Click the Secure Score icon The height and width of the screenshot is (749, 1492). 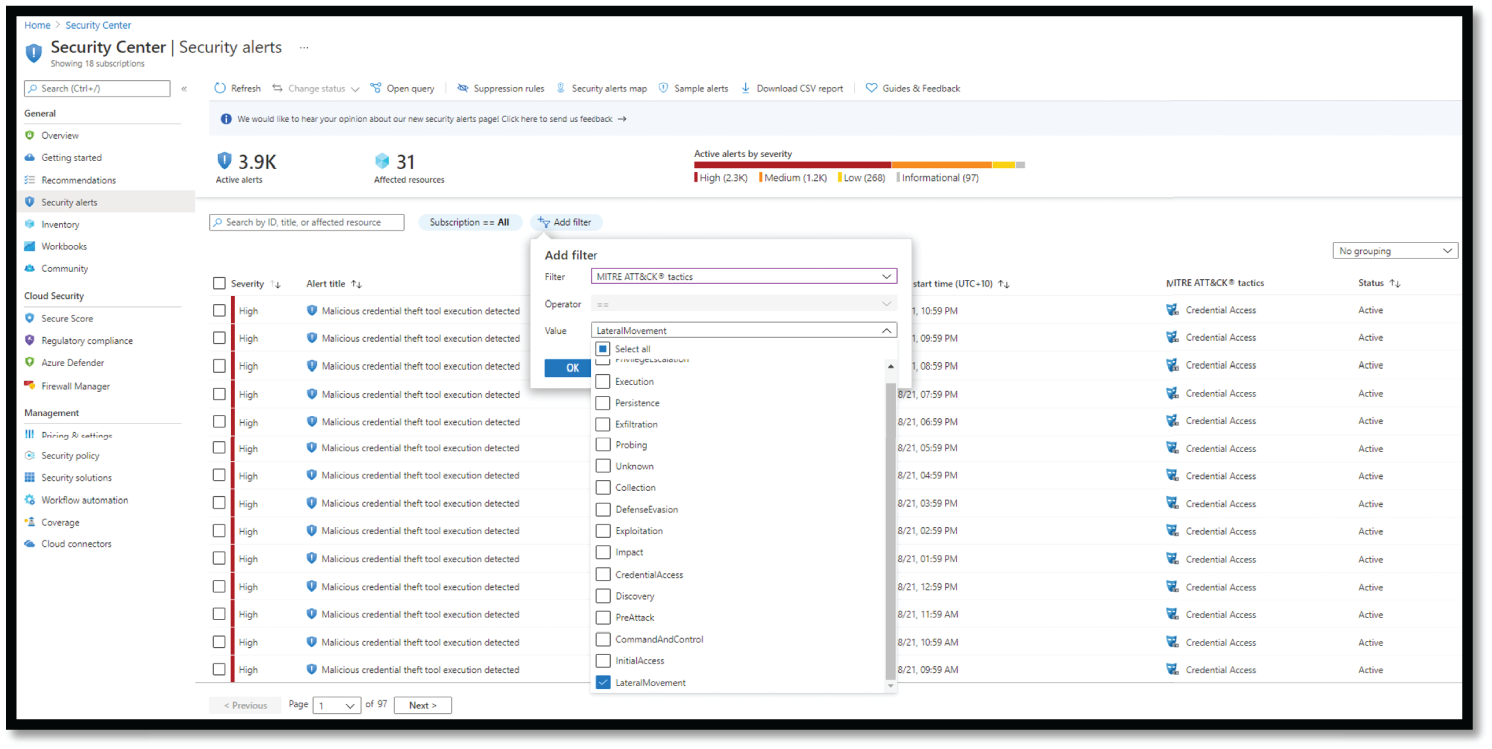coord(30,318)
